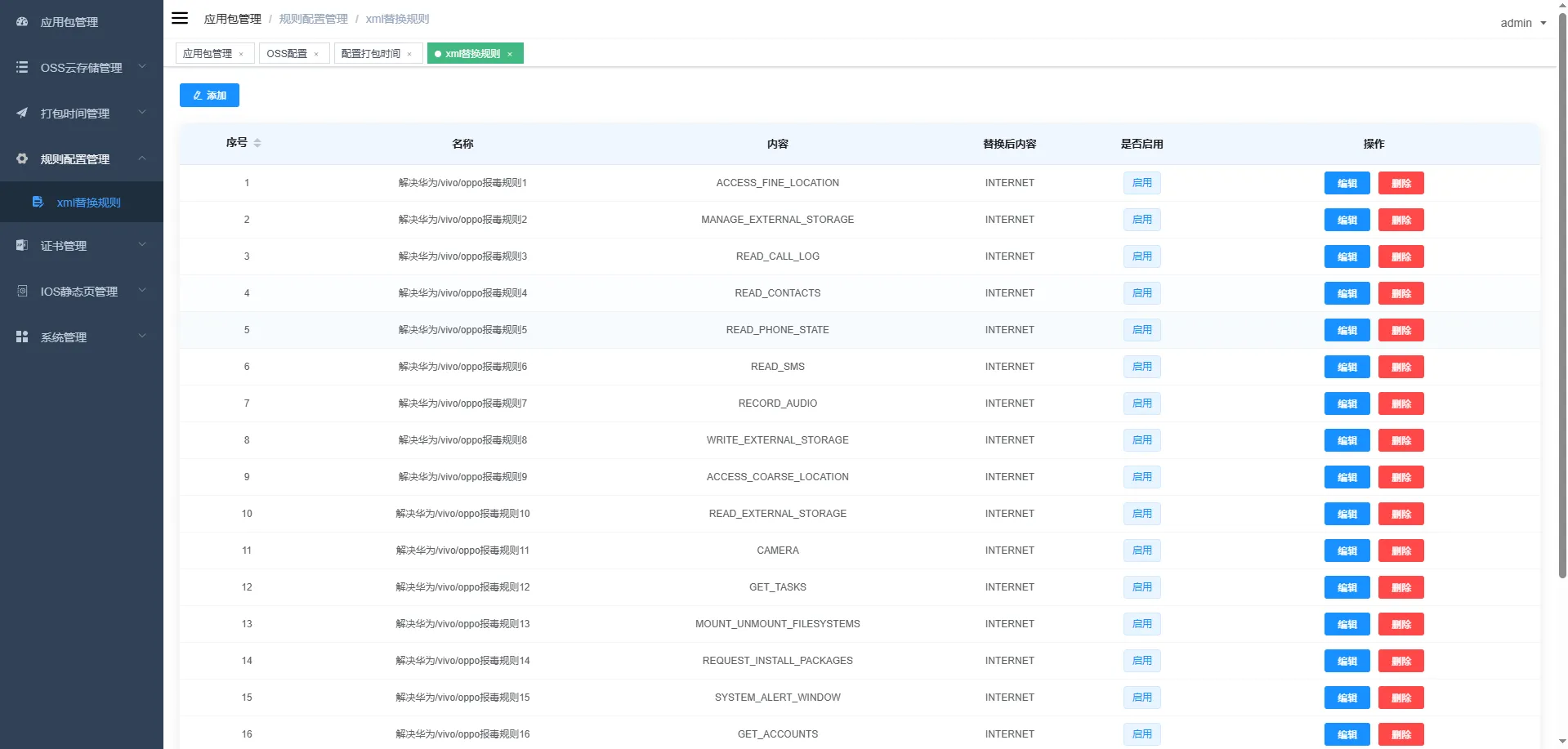Switch to the OSS配置 tab

coord(285,53)
